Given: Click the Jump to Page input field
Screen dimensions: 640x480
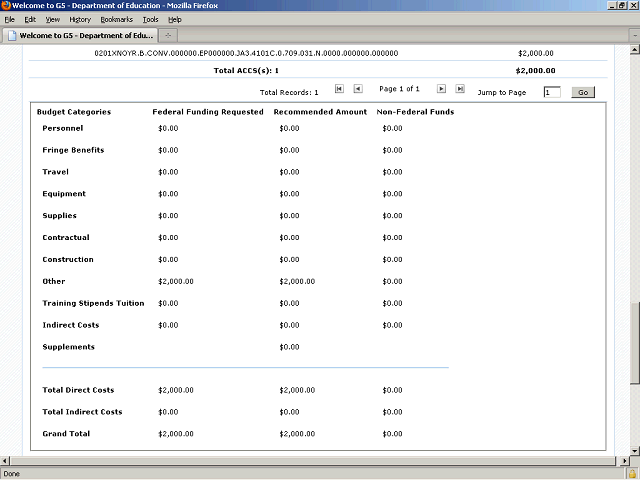Looking at the screenshot, I should tap(552, 92).
